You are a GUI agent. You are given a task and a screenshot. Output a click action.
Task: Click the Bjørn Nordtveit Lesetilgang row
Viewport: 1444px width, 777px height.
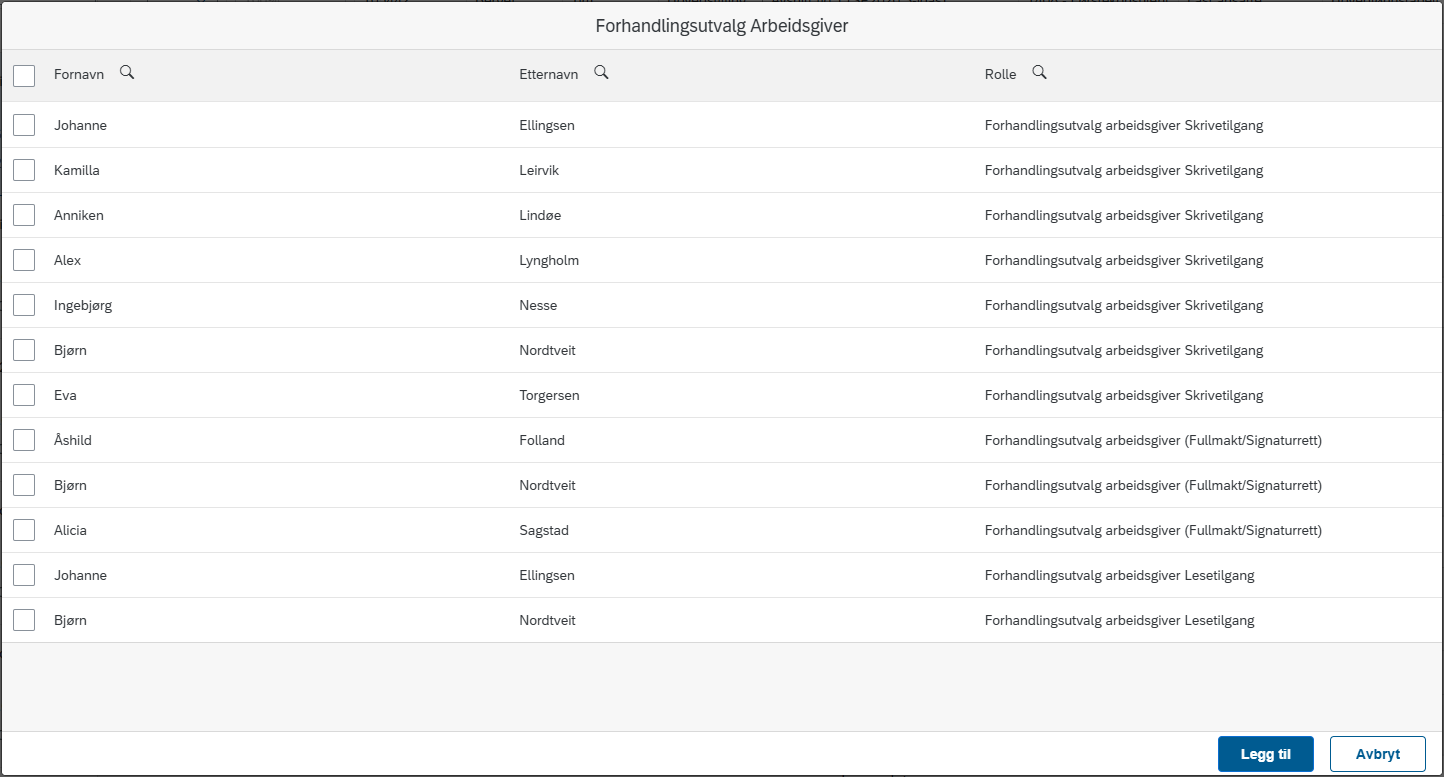pyautogui.click(x=722, y=620)
